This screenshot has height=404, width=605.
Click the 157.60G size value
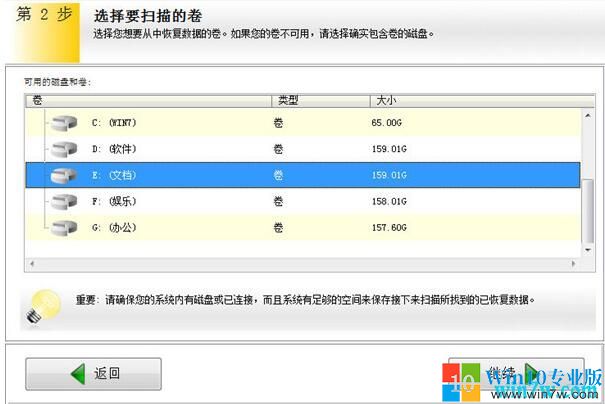tap(389, 228)
